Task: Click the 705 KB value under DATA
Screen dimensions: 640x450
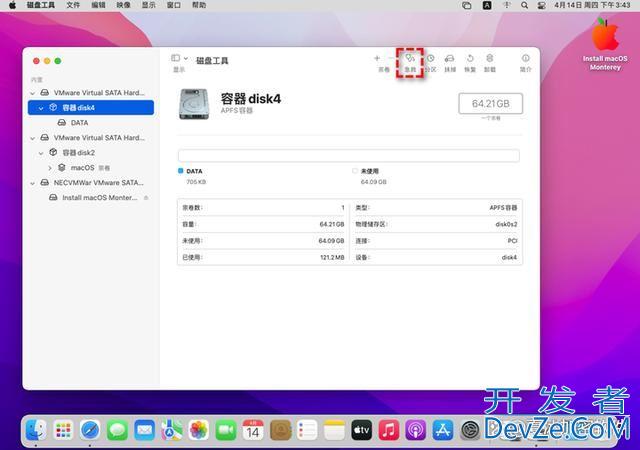Action: pyautogui.click(x=196, y=182)
